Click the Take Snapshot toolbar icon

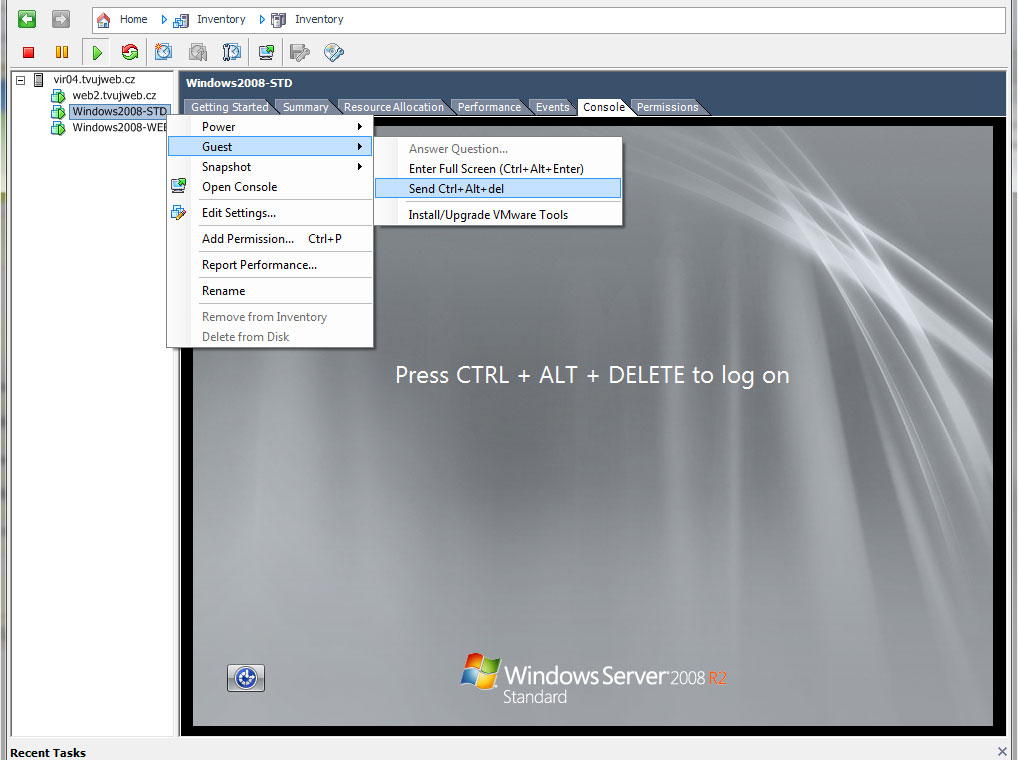163,52
